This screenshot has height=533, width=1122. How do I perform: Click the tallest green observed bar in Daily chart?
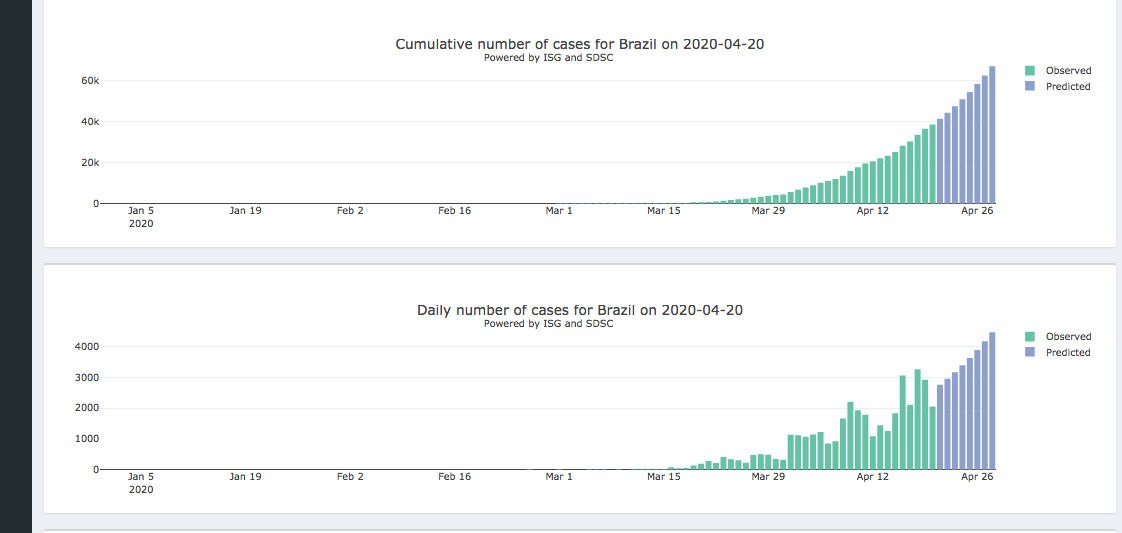click(x=917, y=420)
